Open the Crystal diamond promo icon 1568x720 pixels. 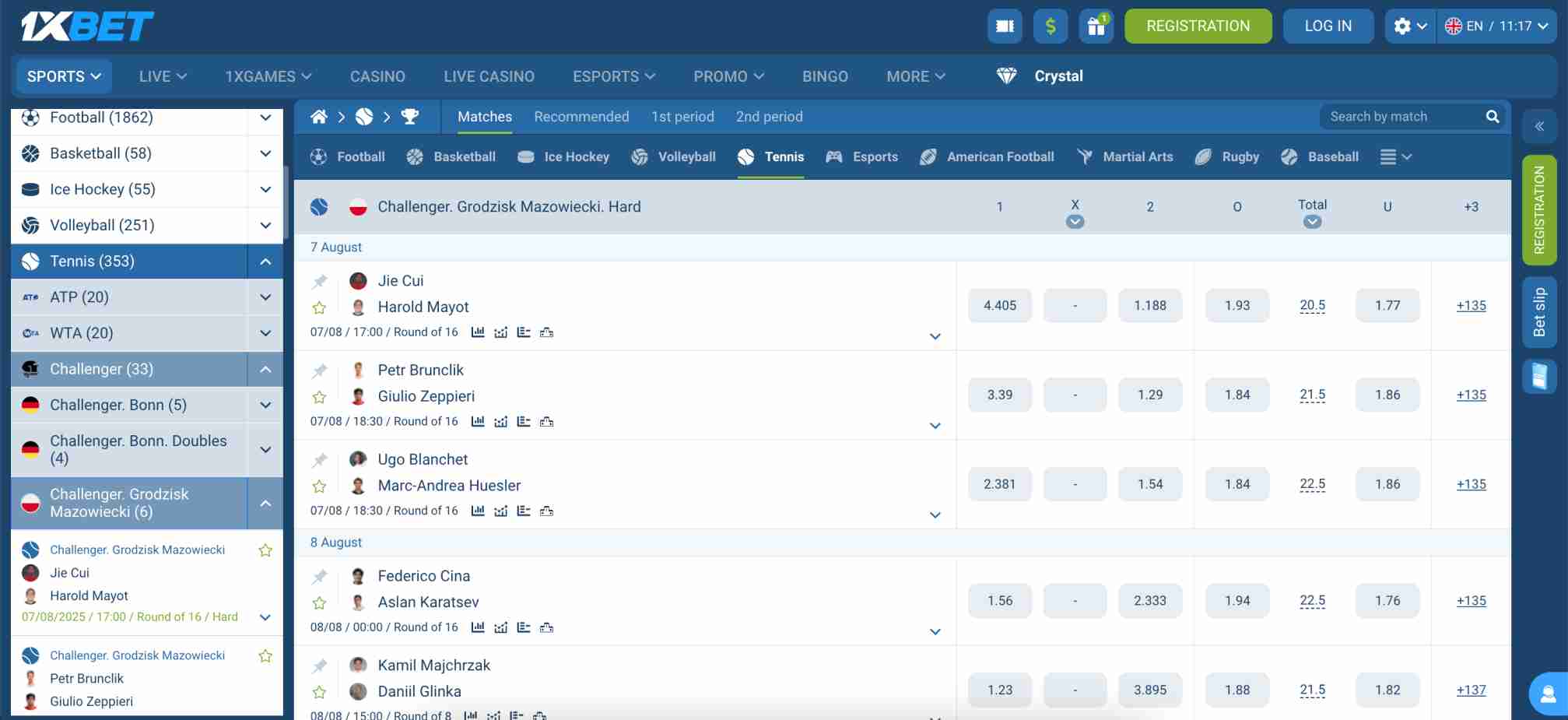[1006, 76]
